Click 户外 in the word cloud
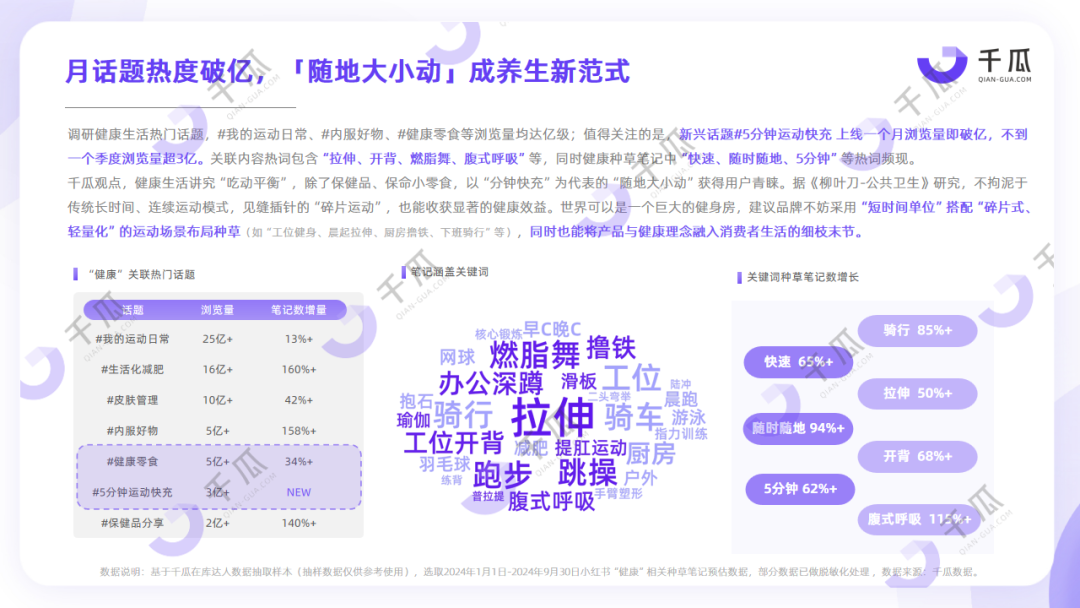Viewport: 1080px width, 608px height. 641,478
